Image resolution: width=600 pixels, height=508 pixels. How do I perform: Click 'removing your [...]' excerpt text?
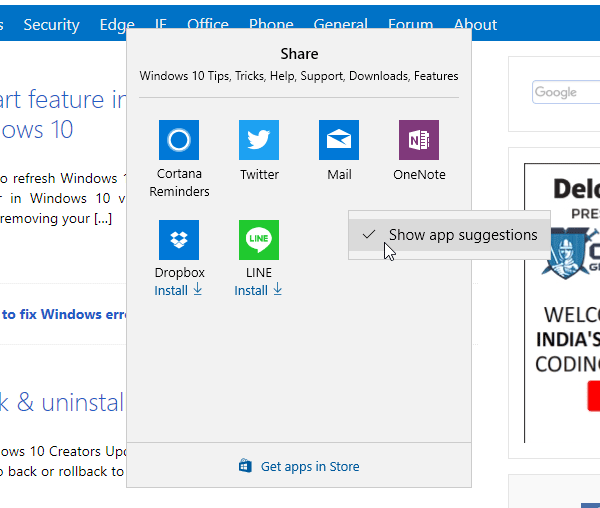(56, 218)
